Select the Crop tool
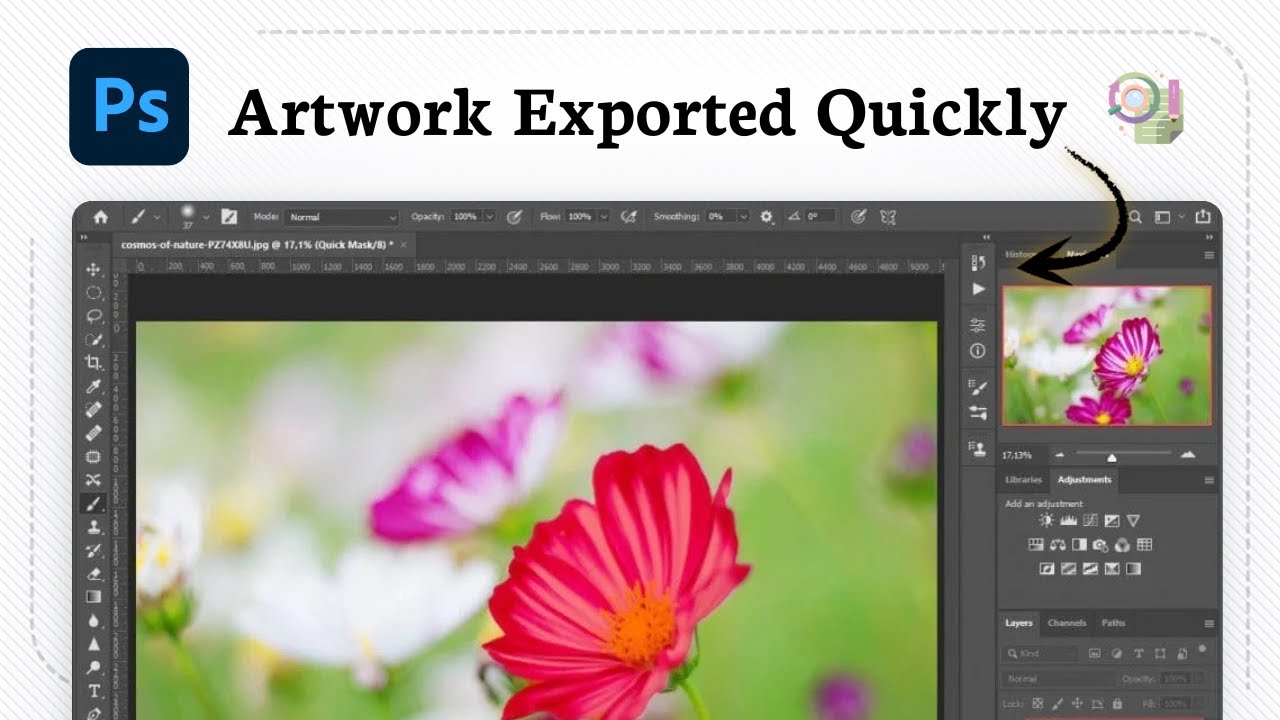 pos(94,362)
